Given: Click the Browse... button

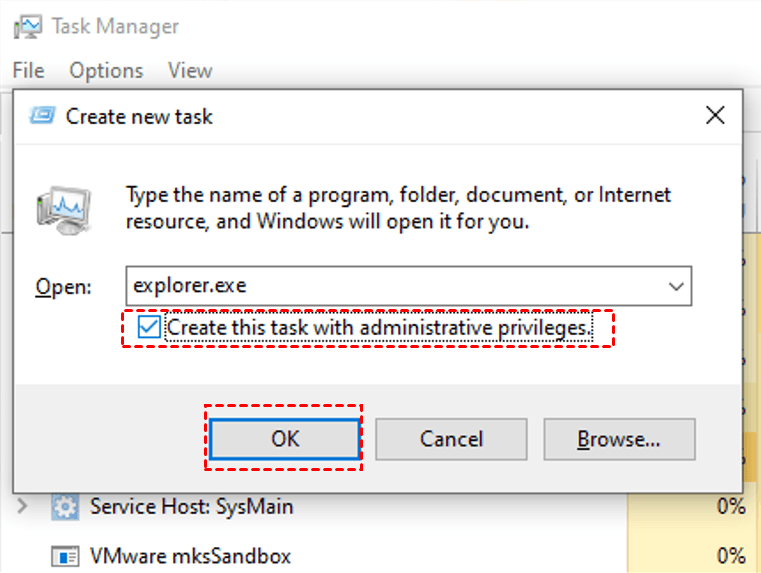Looking at the screenshot, I should tap(618, 439).
